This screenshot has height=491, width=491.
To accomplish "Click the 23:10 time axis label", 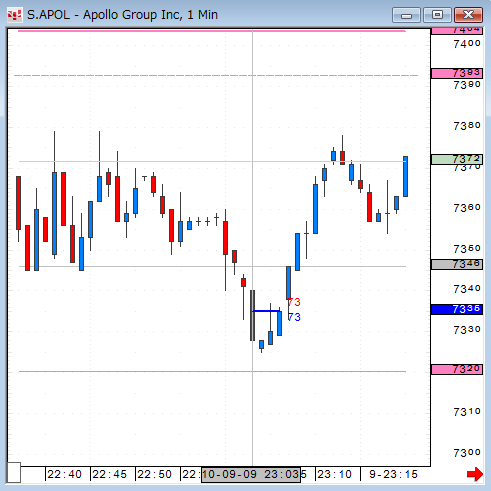I will click(x=334, y=474).
